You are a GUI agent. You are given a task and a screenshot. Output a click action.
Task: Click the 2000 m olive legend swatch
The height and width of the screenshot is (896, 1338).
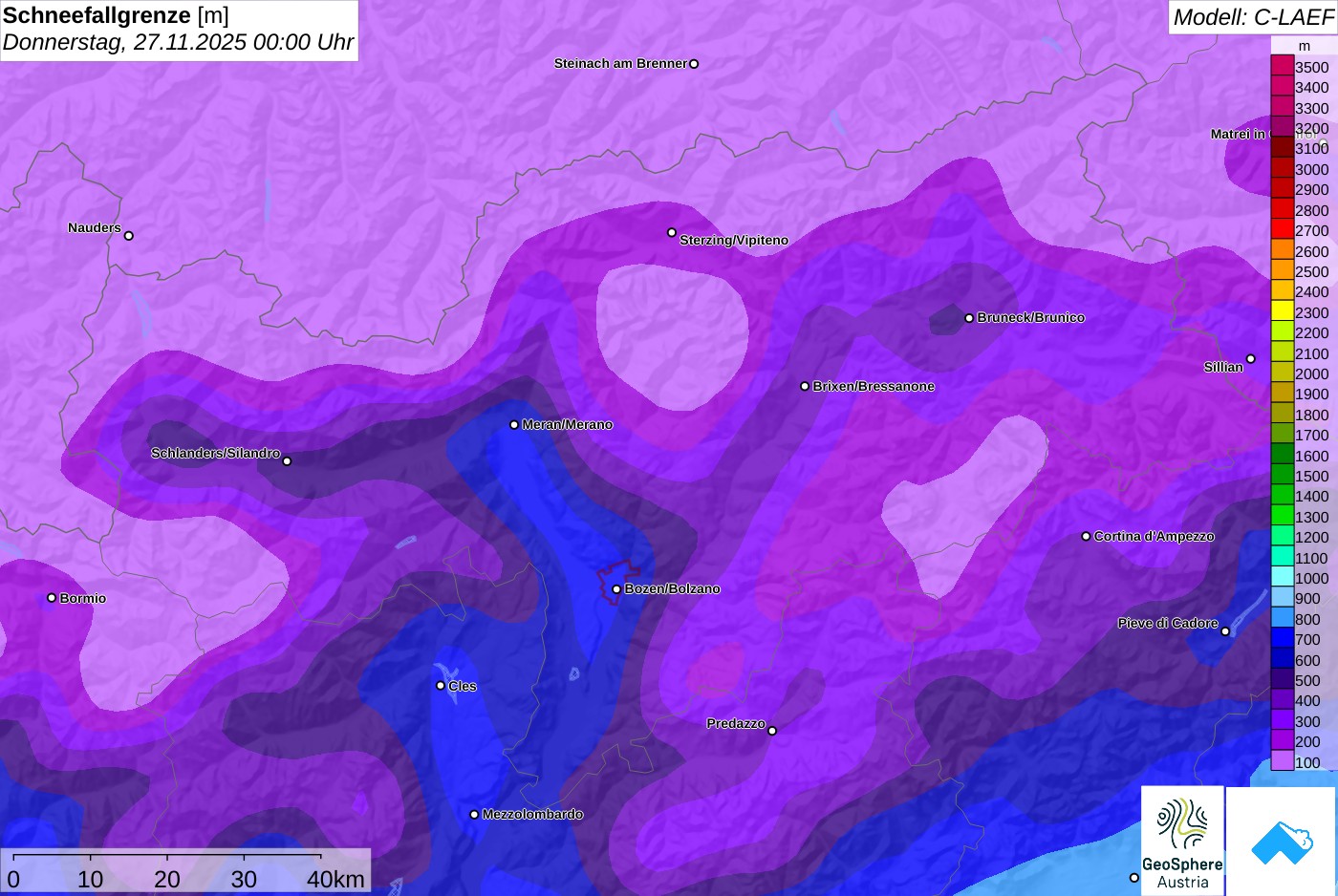pyautogui.click(x=1283, y=373)
